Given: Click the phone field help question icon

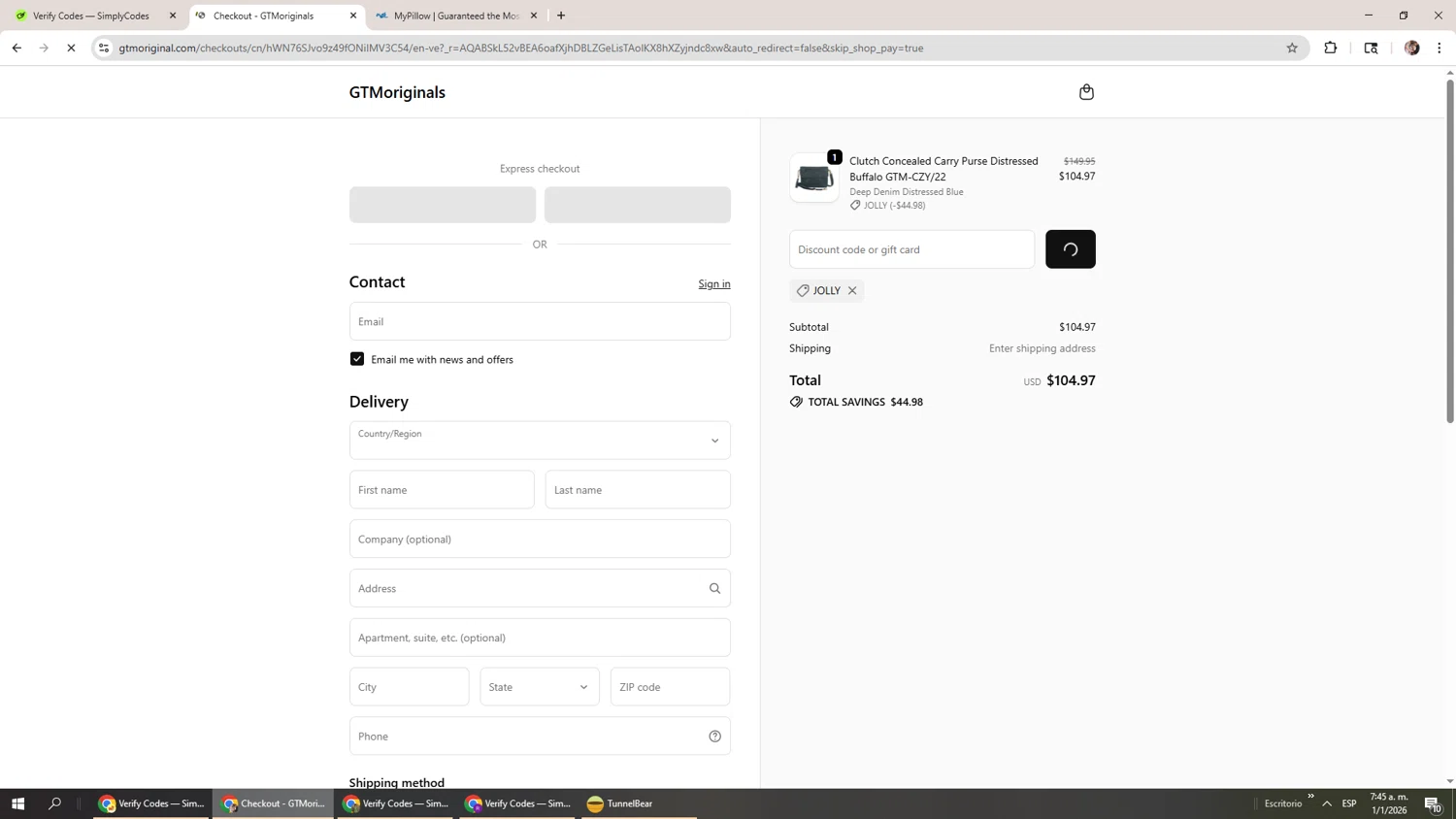Looking at the screenshot, I should [714, 737].
